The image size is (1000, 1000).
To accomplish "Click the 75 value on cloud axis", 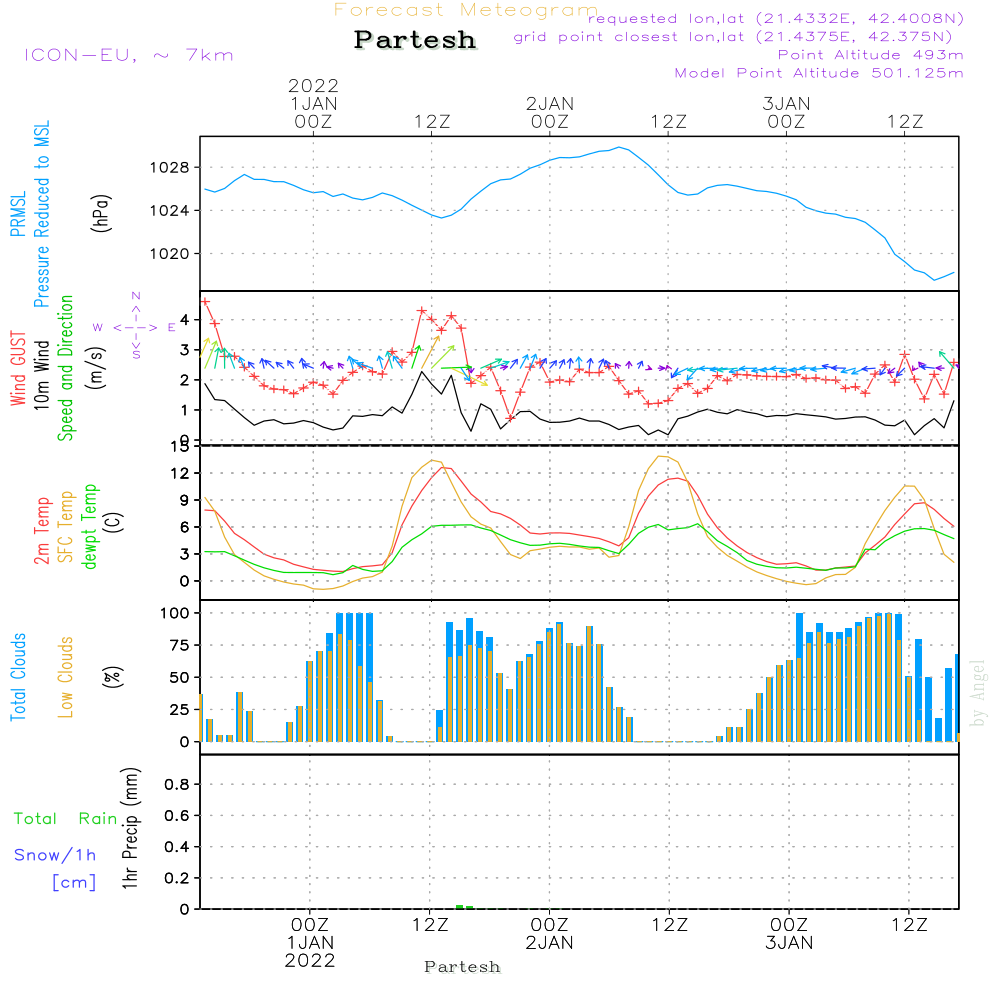I will (179, 645).
